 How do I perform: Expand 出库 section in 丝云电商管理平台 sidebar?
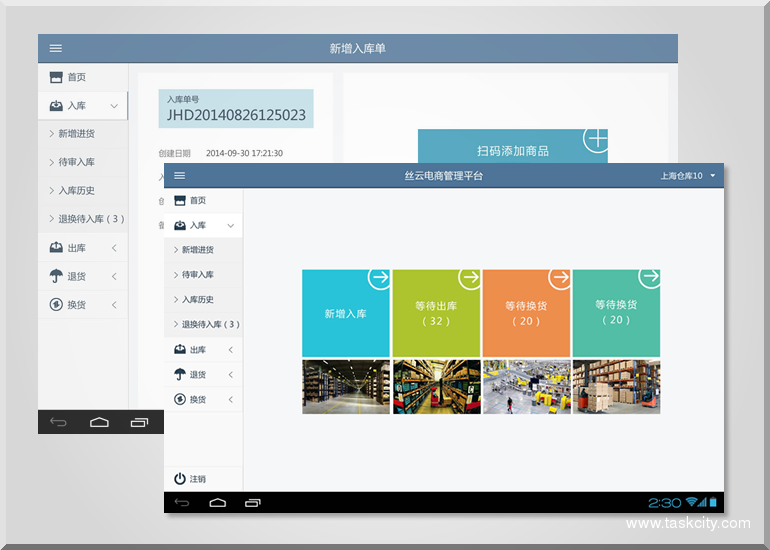click(231, 350)
